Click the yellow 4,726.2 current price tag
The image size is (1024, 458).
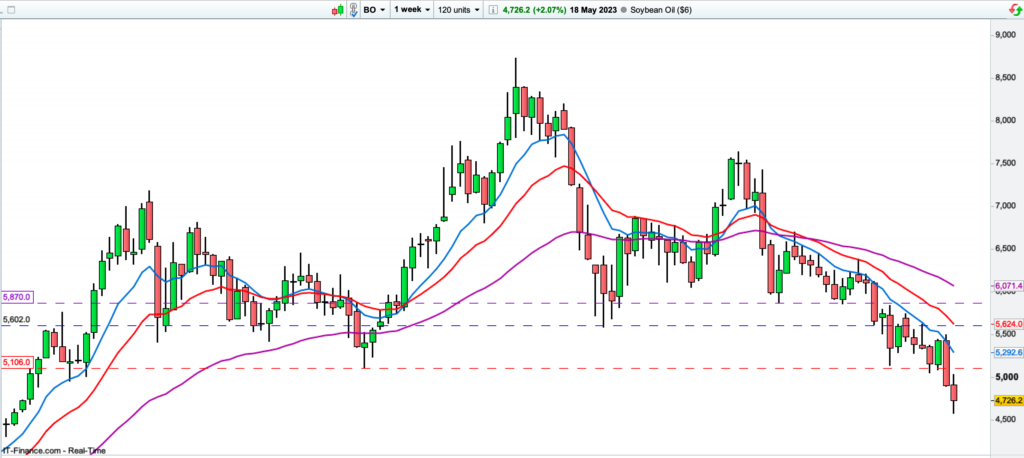(1005, 400)
